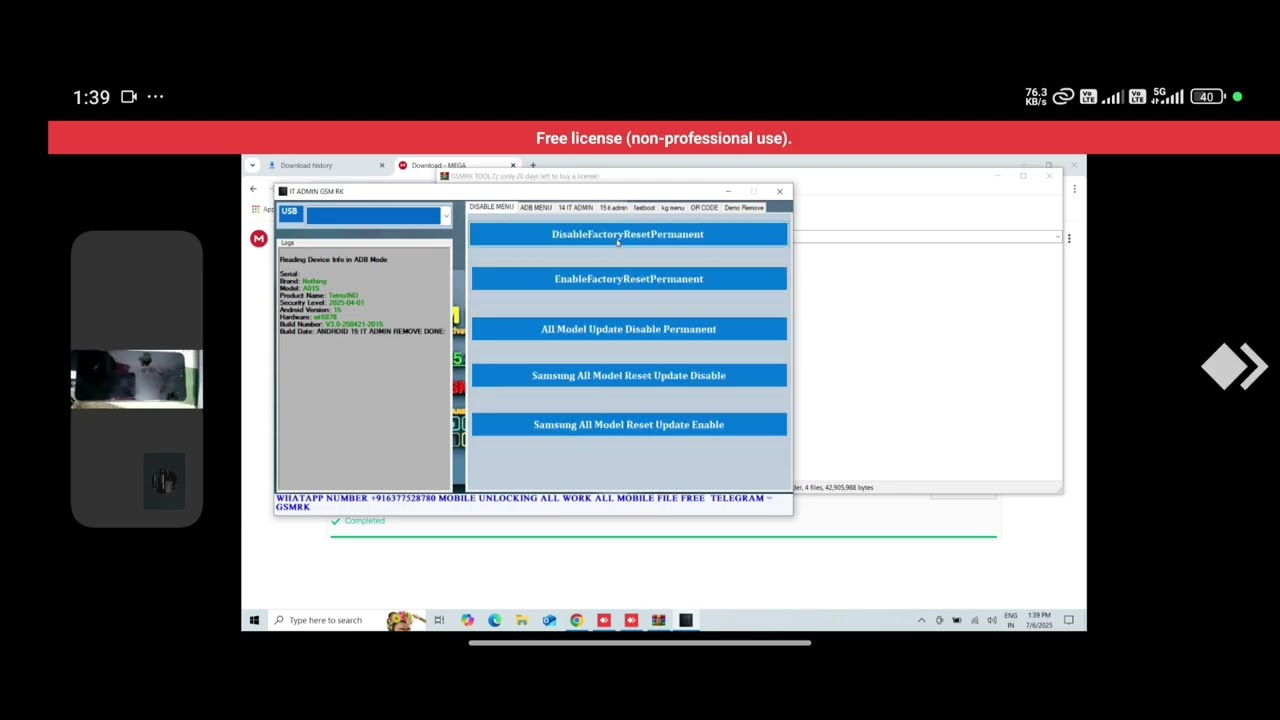The width and height of the screenshot is (1280, 720).
Task: Click the MEGA logo icon
Action: pyautogui.click(x=259, y=238)
